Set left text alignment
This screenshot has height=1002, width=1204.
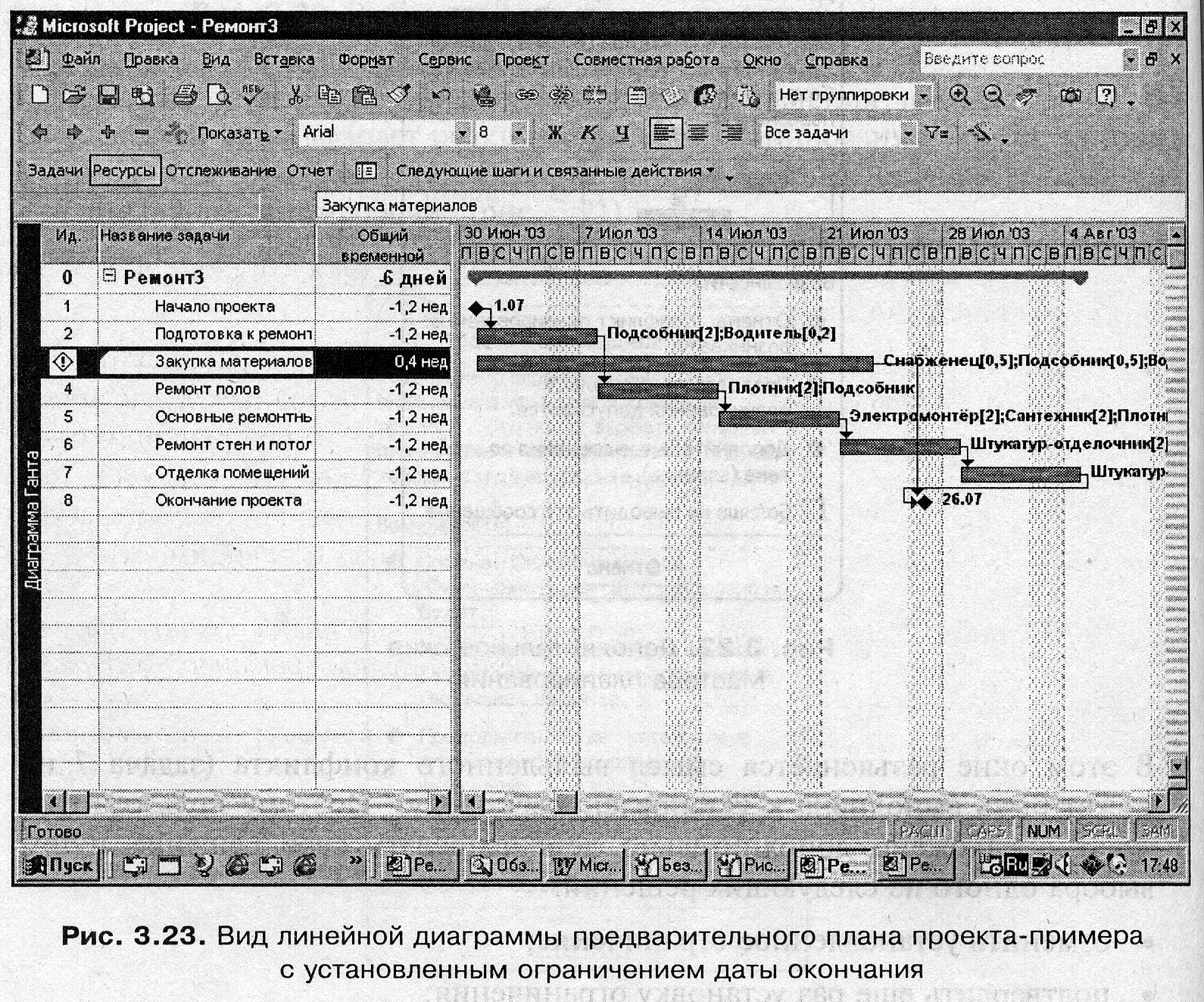tap(665, 133)
